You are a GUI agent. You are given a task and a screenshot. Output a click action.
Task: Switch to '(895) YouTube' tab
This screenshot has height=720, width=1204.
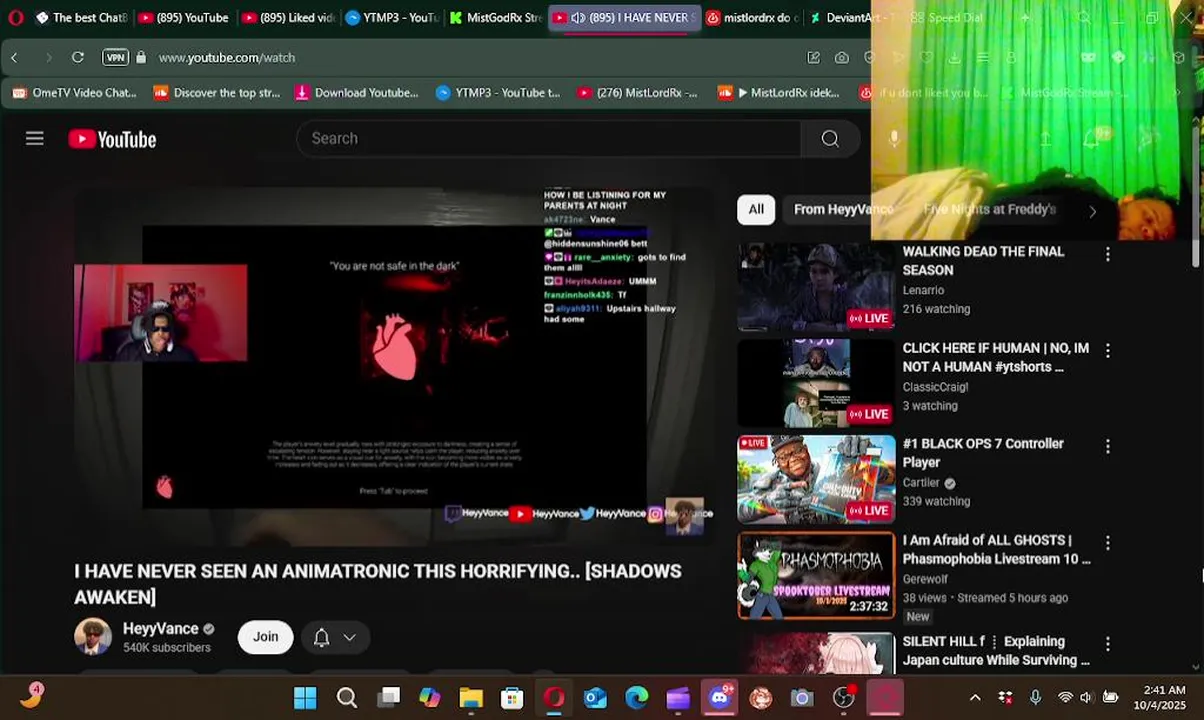[183, 17]
